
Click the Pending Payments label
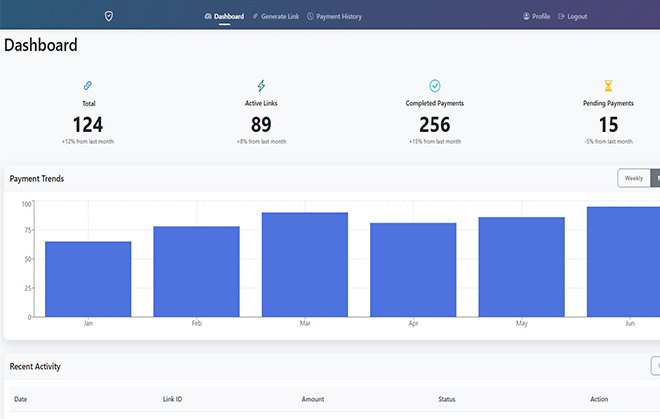click(608, 103)
